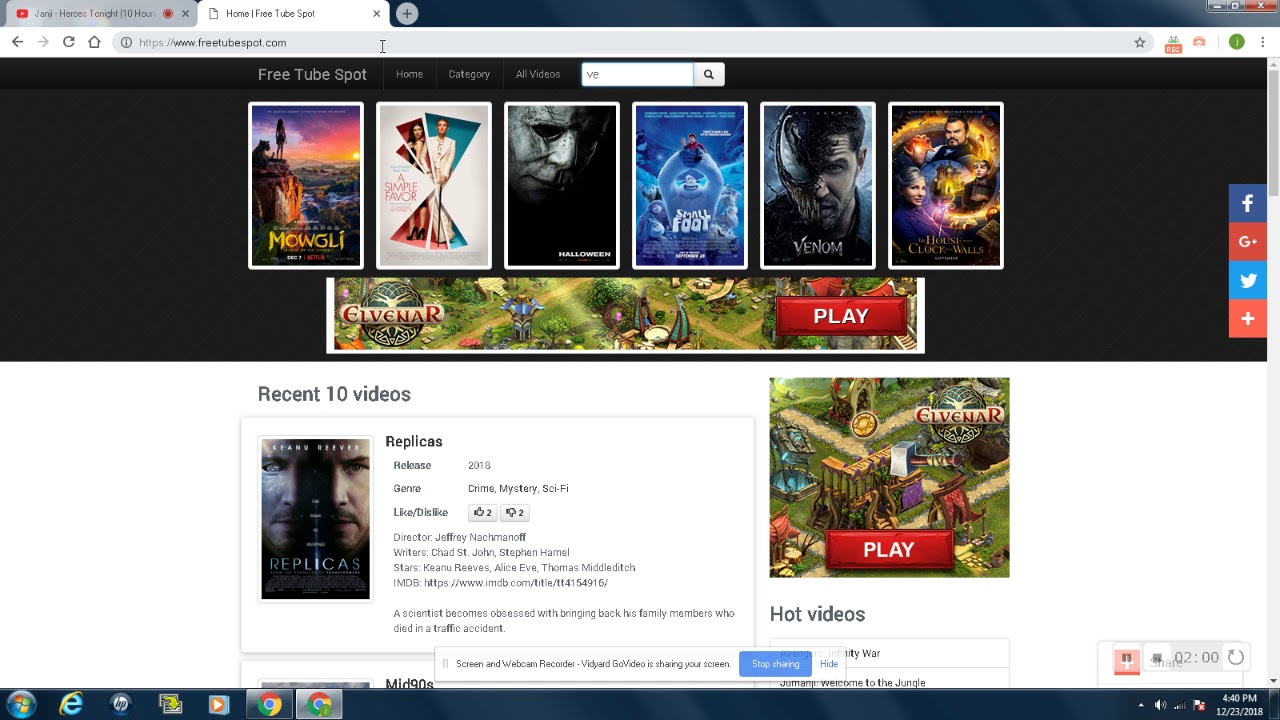Open Jumanji: Welcome to the Jungle link

tap(853, 683)
